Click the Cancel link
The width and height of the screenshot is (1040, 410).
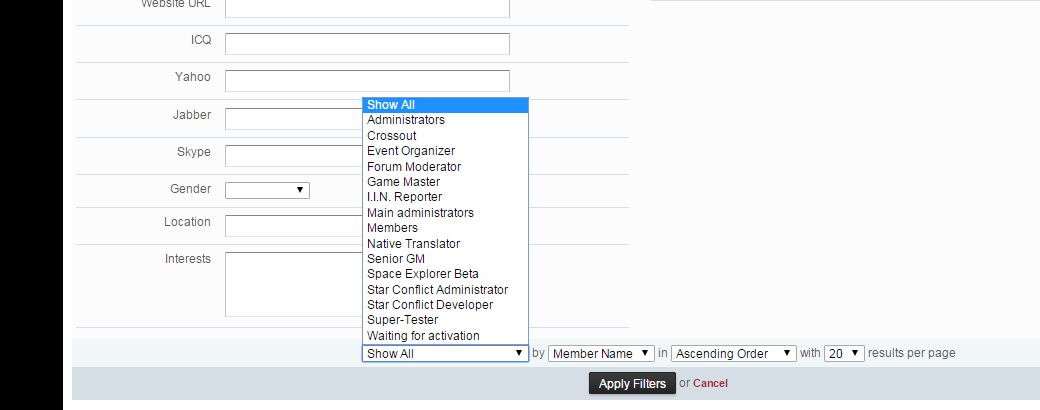click(710, 384)
